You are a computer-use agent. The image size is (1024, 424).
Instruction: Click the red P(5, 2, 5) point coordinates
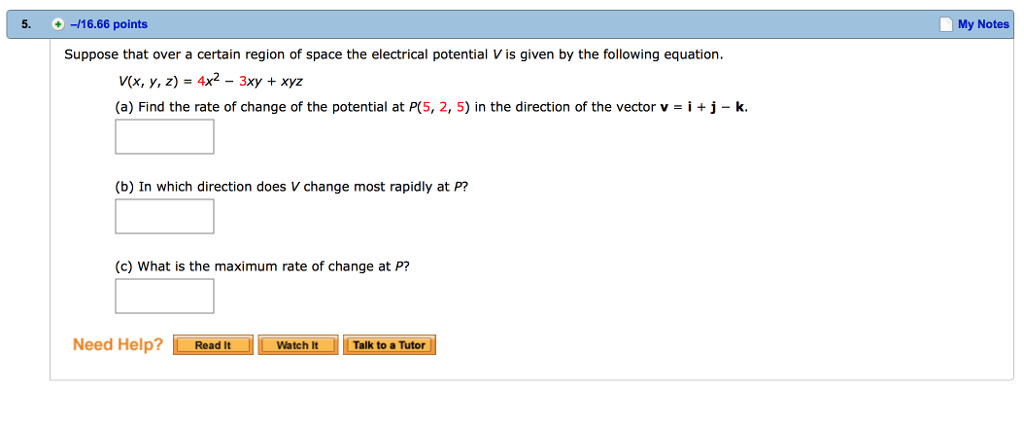pyautogui.click(x=437, y=107)
